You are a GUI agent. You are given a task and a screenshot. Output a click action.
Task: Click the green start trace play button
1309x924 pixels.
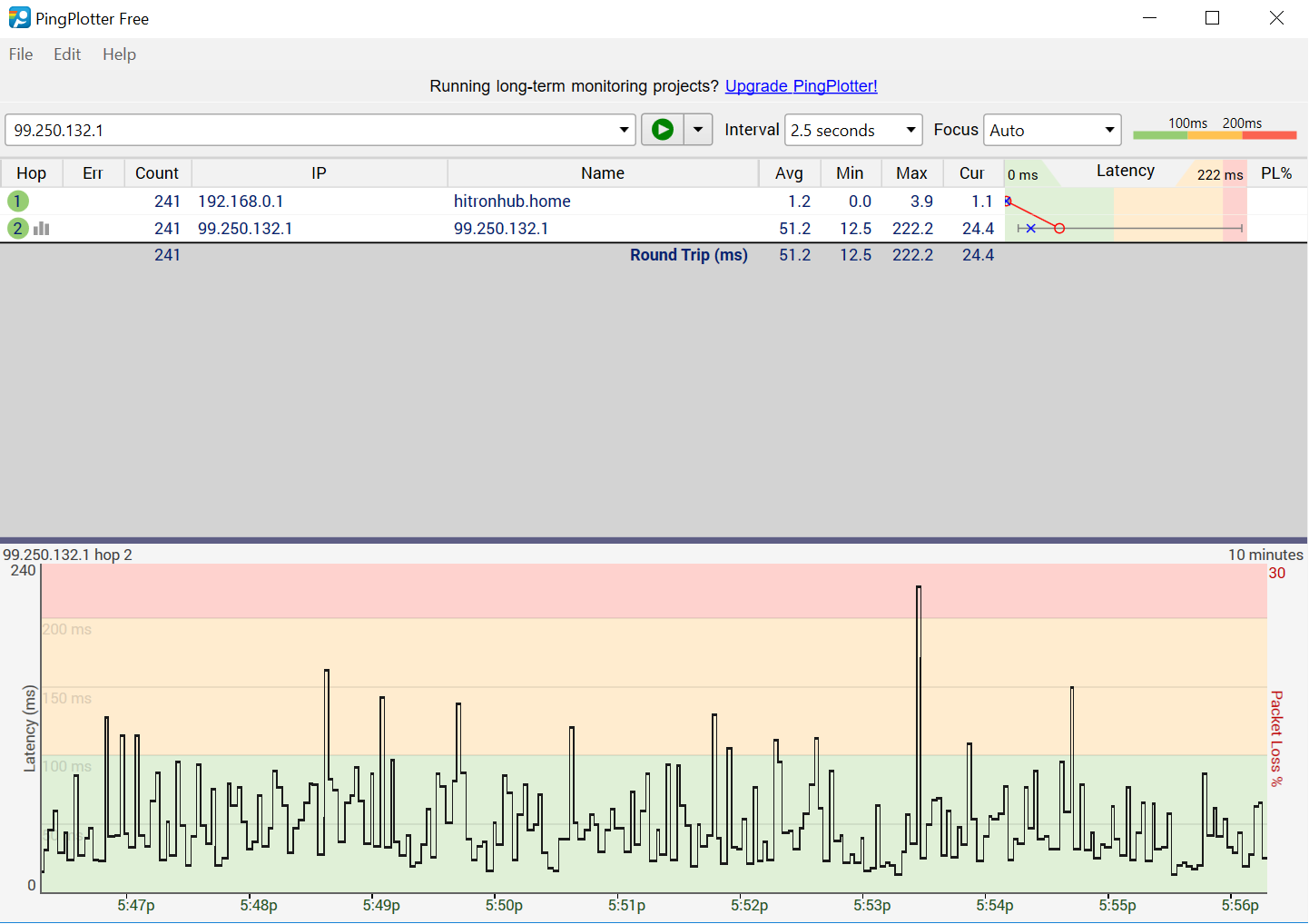click(663, 130)
